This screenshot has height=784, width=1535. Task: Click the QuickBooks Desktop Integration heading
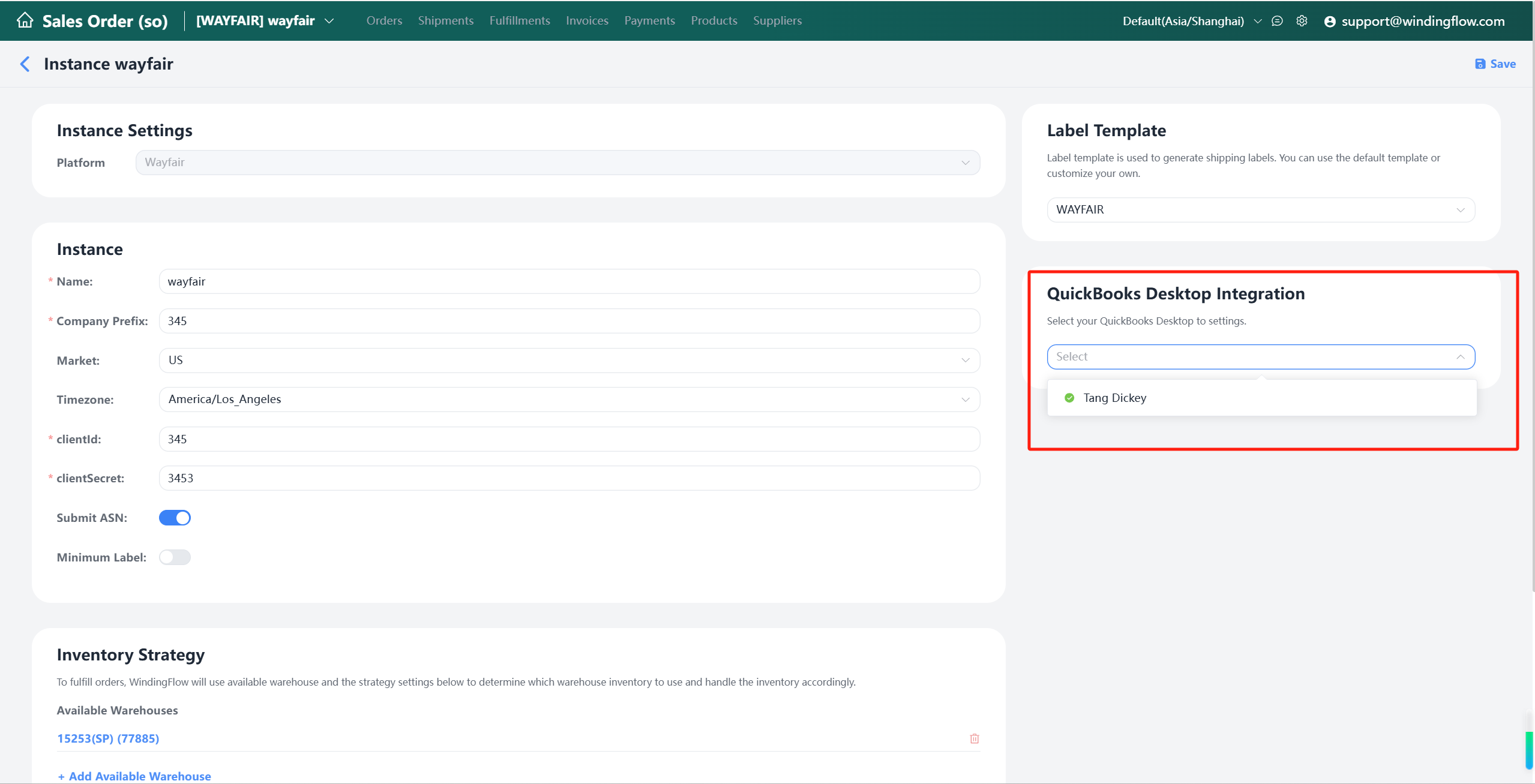[x=1176, y=294]
